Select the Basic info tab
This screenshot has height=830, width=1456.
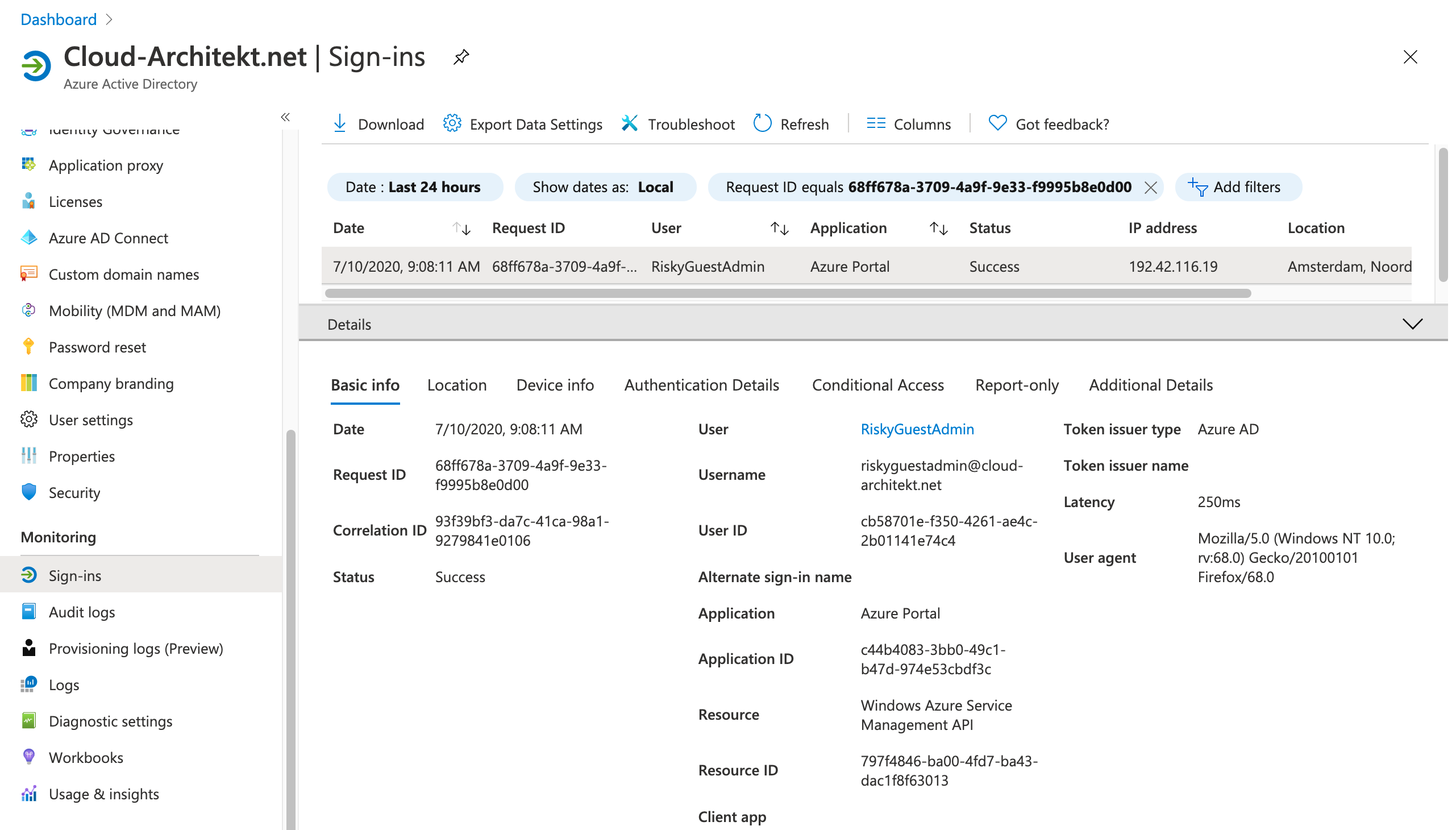click(365, 385)
